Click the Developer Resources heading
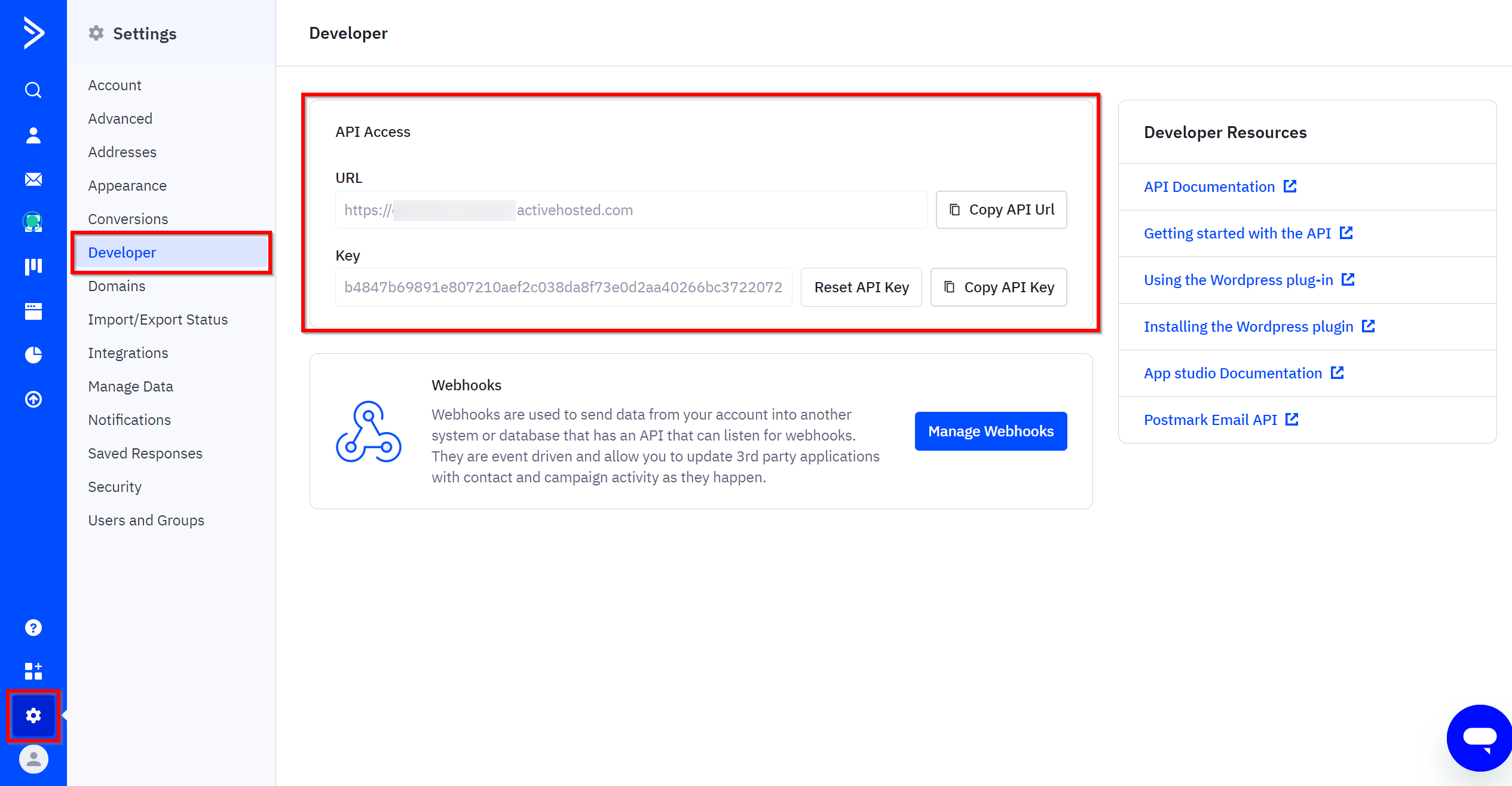Image resolution: width=1512 pixels, height=786 pixels. click(x=1225, y=132)
